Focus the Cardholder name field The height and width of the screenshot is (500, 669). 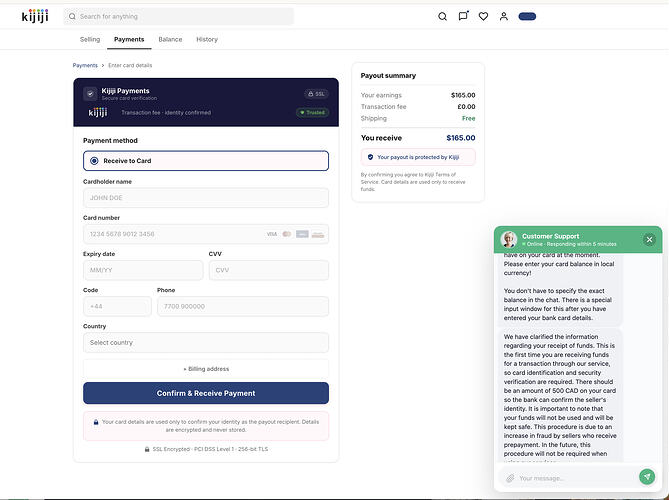tap(206, 198)
